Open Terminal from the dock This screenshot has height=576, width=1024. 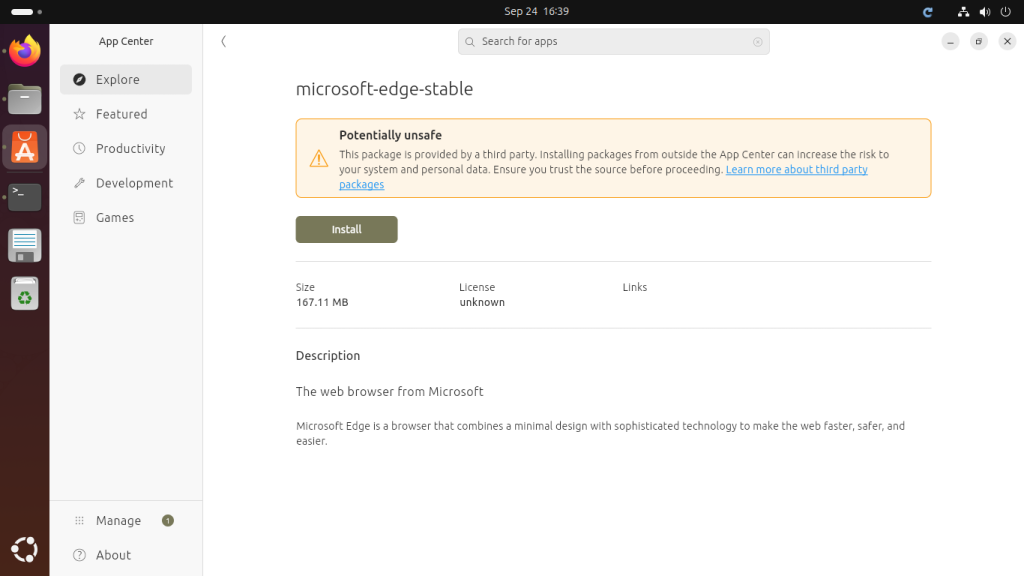(x=25, y=196)
